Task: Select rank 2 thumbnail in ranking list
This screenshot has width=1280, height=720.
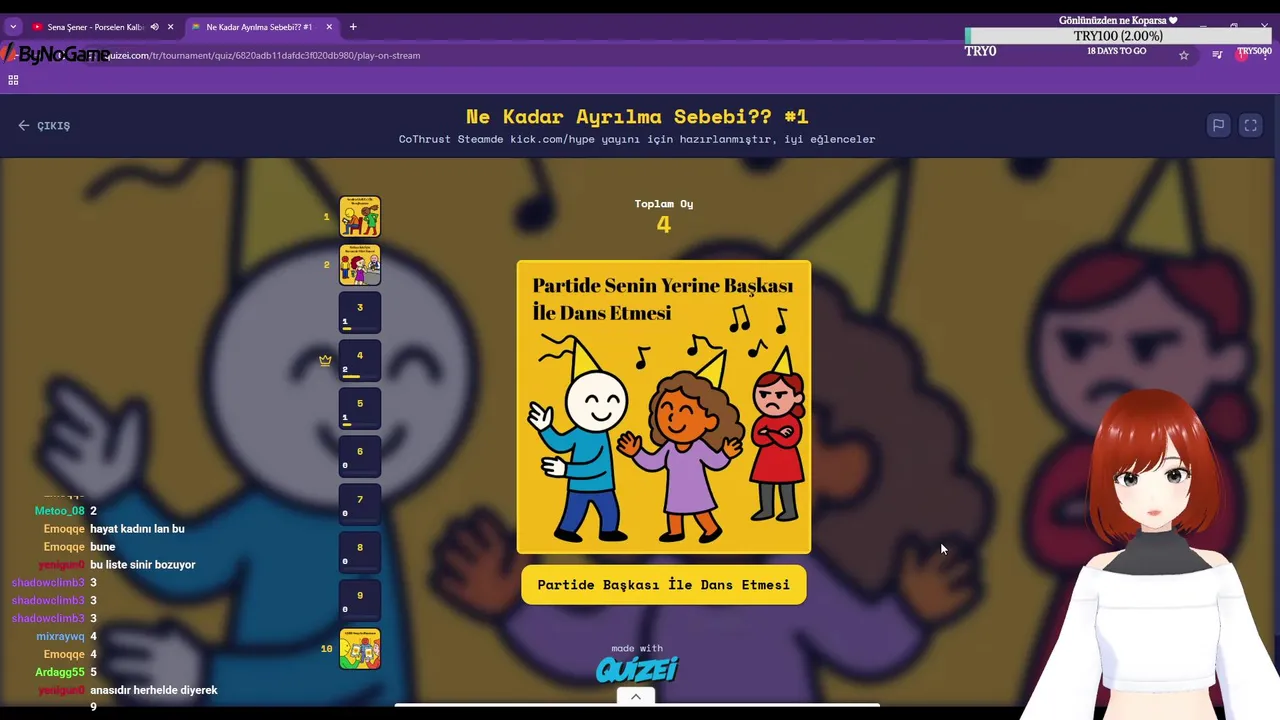Action: point(360,265)
